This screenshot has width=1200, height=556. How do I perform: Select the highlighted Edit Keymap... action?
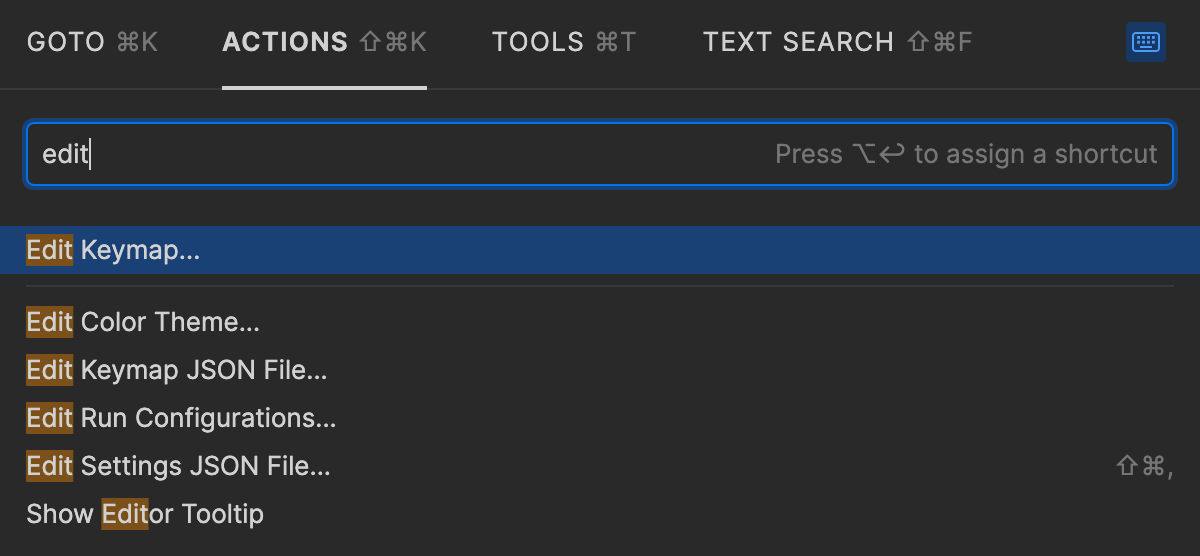pos(113,250)
